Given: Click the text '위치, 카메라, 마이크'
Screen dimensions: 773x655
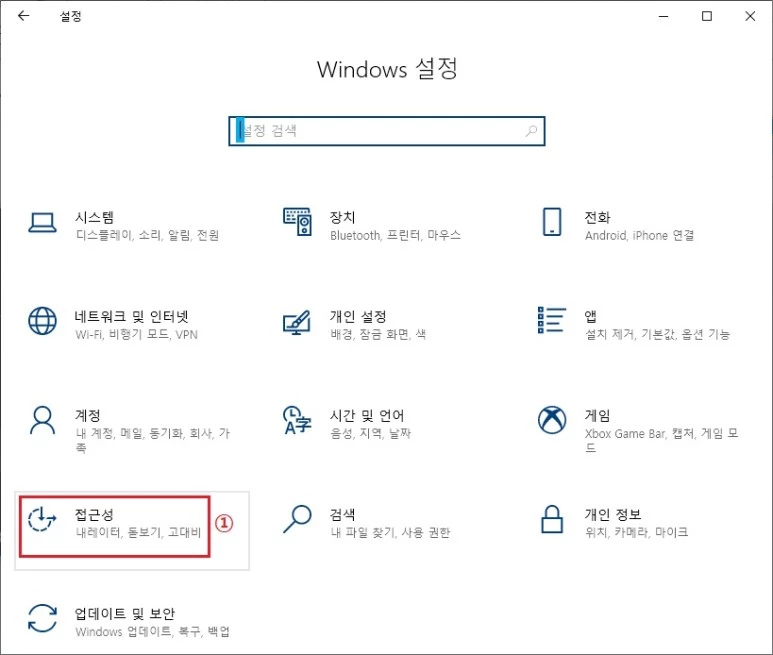Looking at the screenshot, I should tap(636, 532).
